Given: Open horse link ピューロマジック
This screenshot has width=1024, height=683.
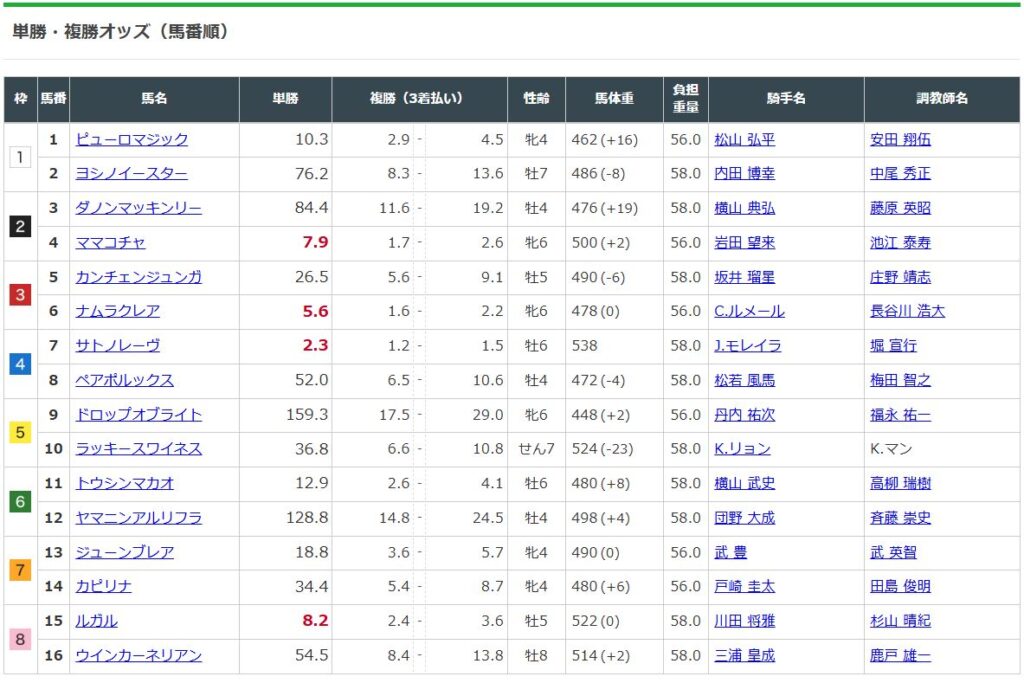Looking at the screenshot, I should coord(131,140).
